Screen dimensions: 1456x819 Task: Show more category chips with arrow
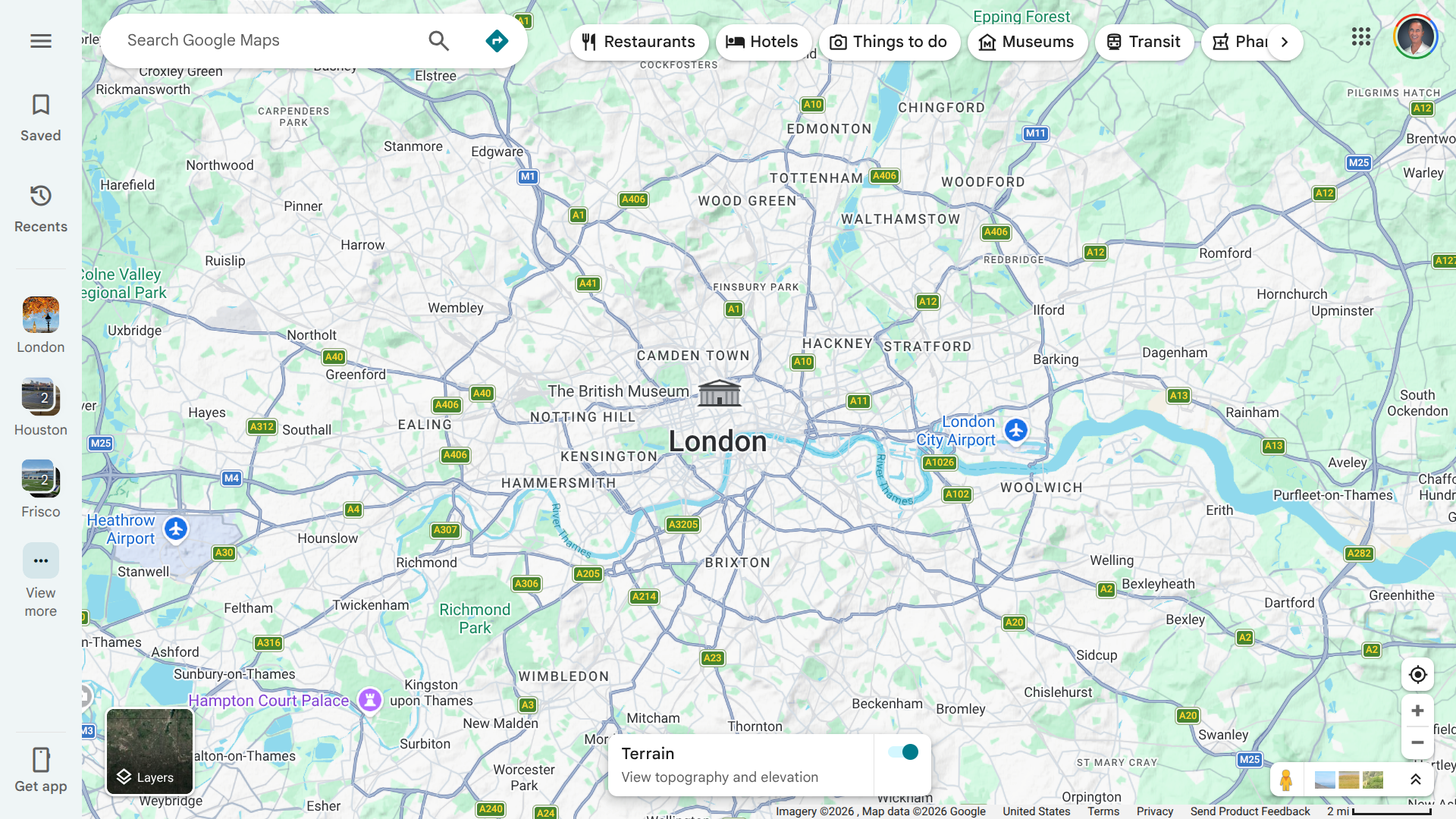pyautogui.click(x=1285, y=42)
